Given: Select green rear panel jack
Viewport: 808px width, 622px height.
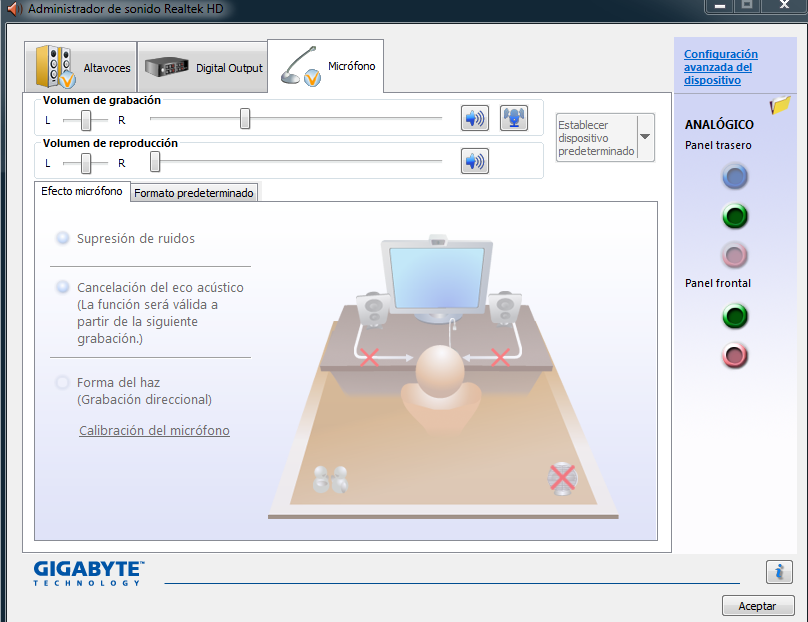Looking at the screenshot, I should coord(735,216).
